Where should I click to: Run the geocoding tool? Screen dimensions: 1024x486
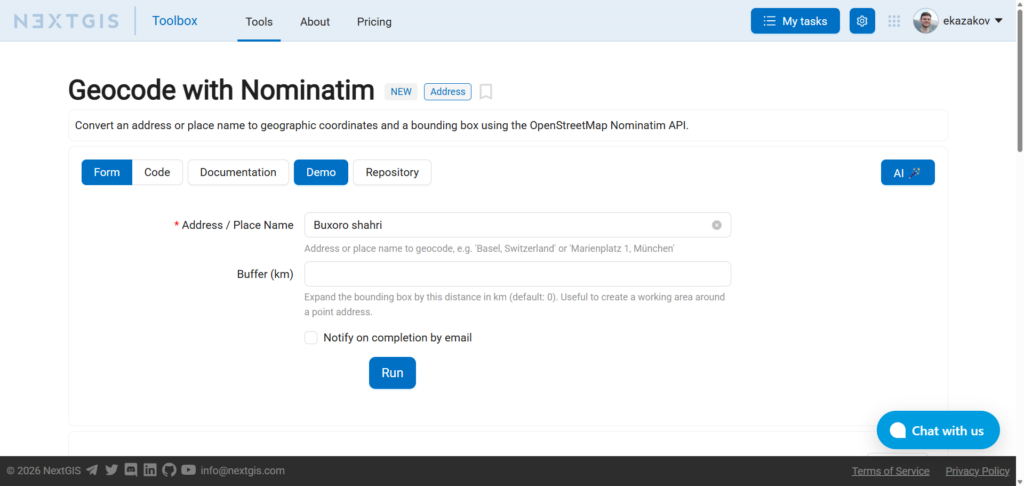tap(392, 373)
